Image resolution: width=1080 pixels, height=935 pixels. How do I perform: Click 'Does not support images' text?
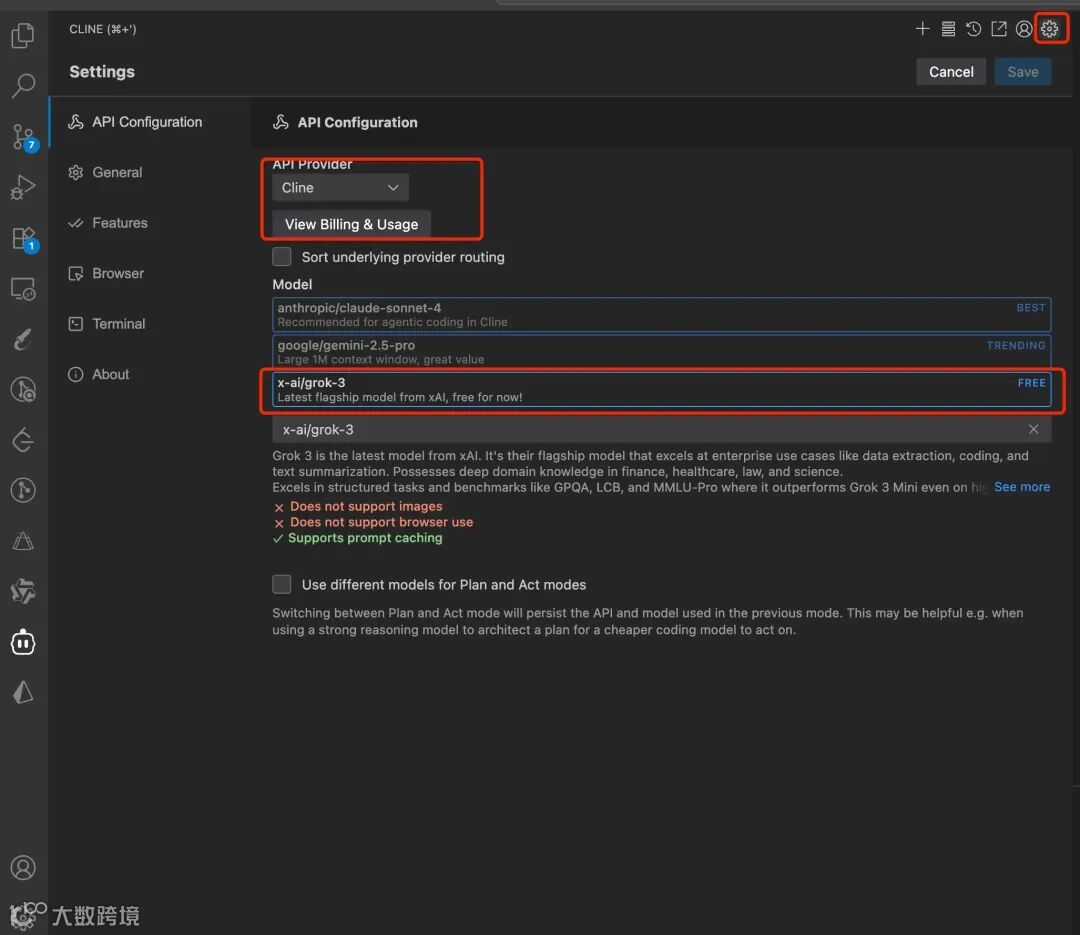click(366, 506)
